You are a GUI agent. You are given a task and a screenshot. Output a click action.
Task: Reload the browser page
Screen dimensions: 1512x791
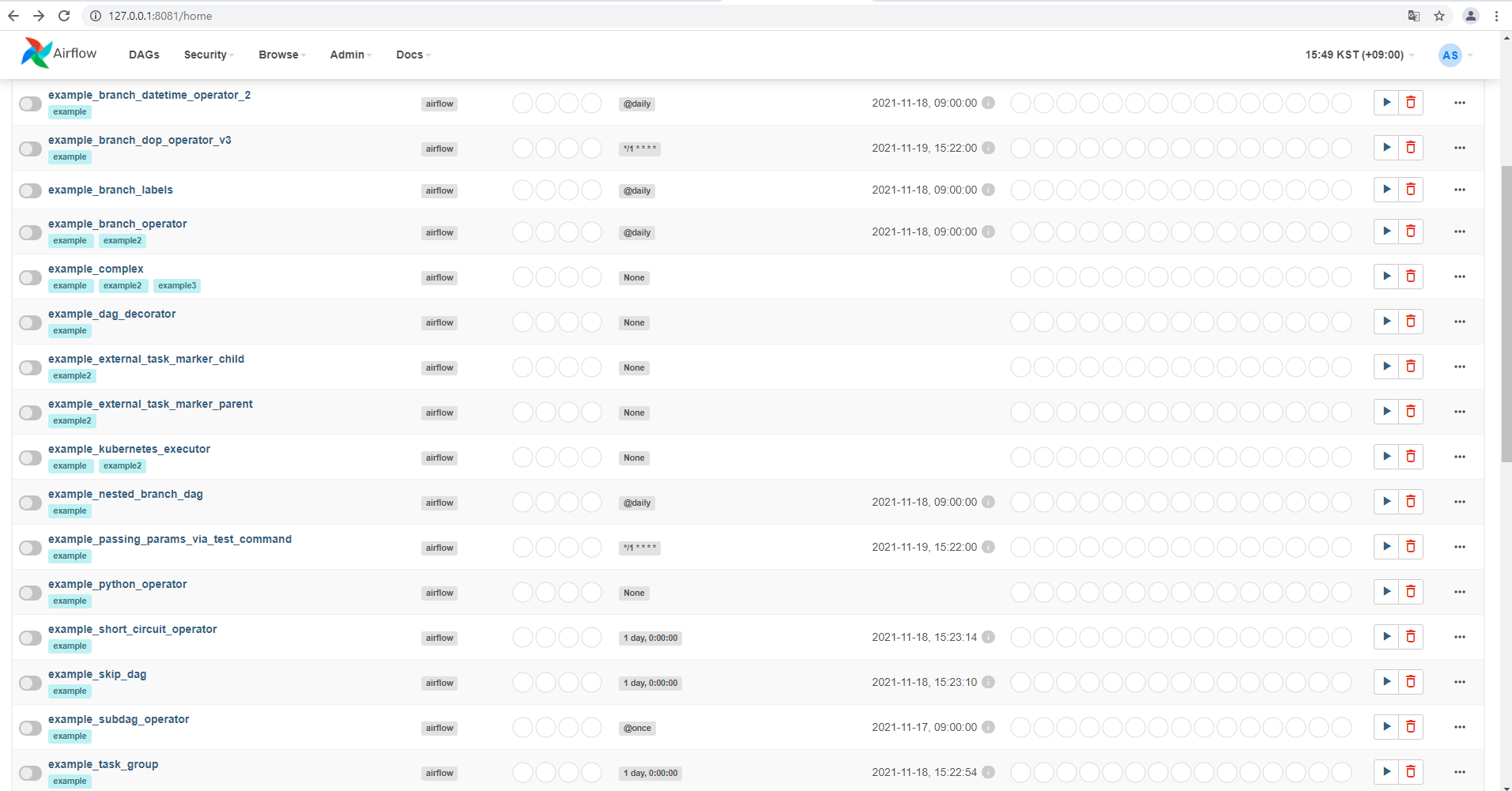(x=64, y=16)
